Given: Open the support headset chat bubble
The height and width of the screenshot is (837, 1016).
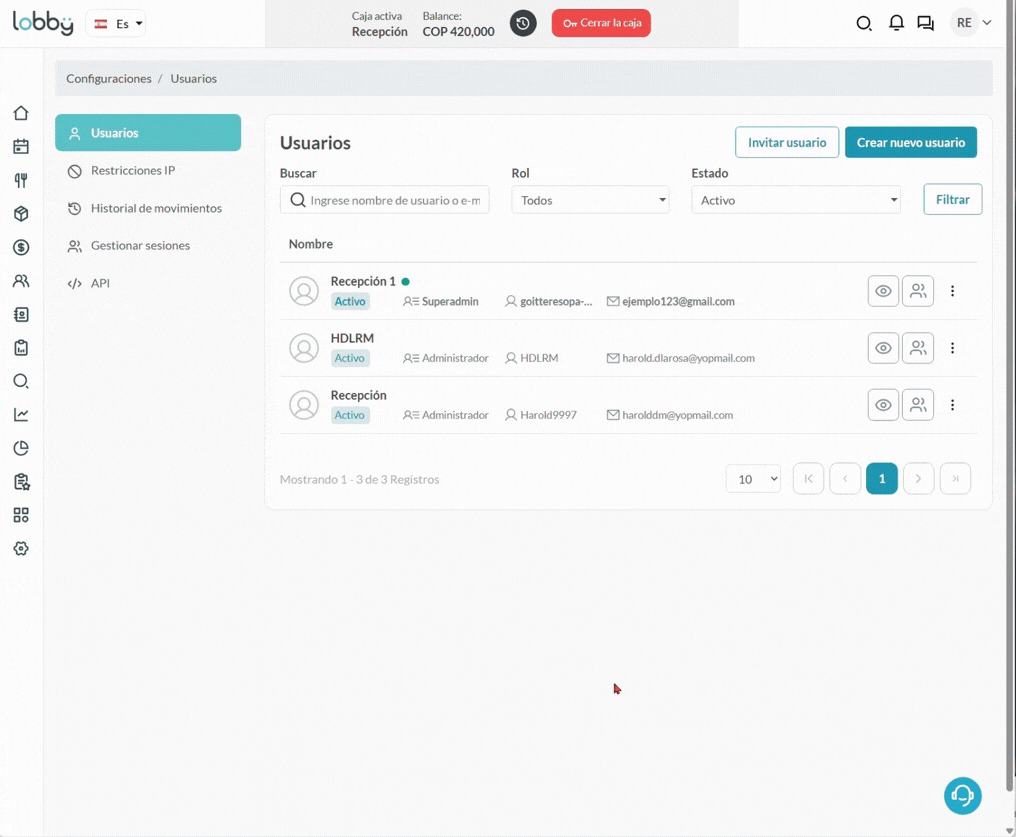Looking at the screenshot, I should (x=962, y=796).
